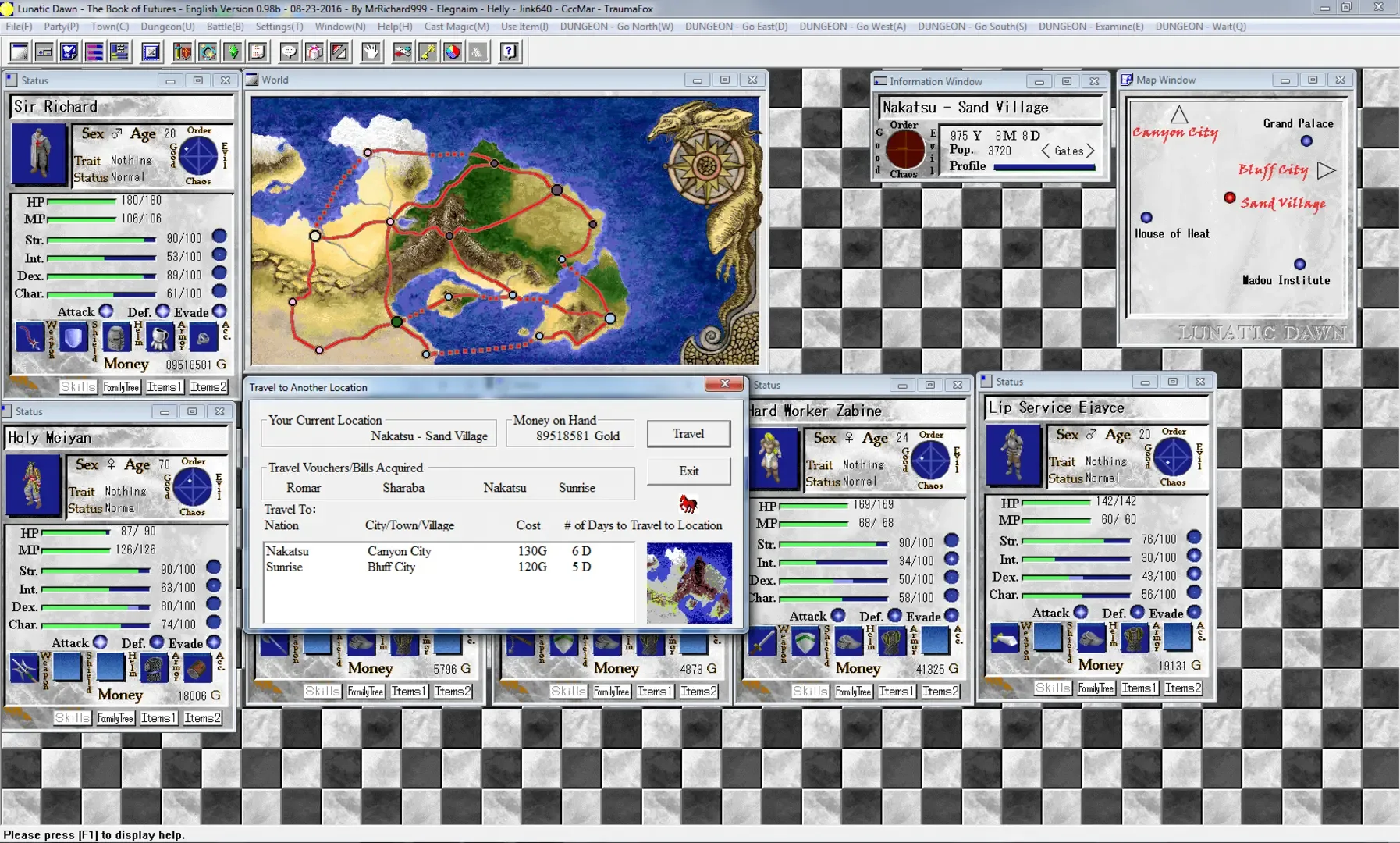
Task: Open the World map toolbar icon
Action: pos(70,52)
